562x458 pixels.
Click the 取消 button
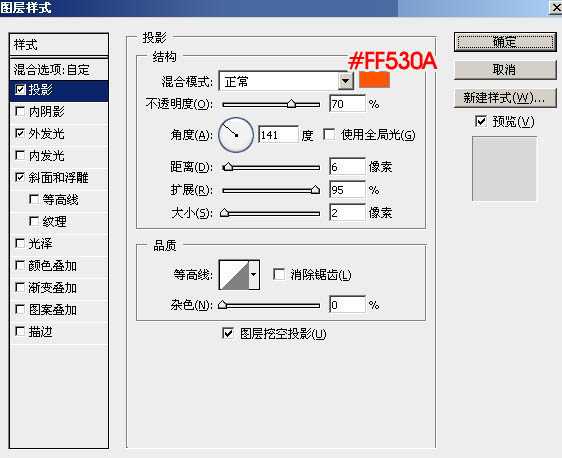pos(505,70)
